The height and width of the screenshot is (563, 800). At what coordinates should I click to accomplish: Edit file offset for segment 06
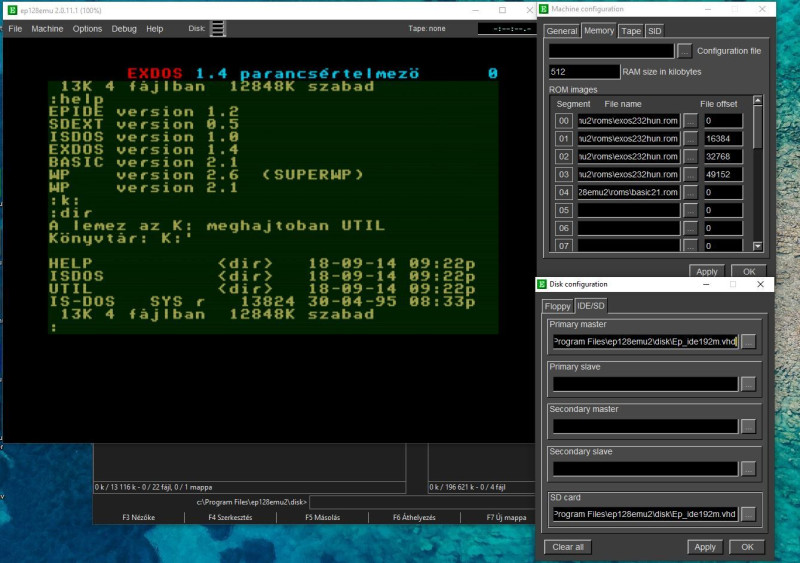tap(723, 228)
